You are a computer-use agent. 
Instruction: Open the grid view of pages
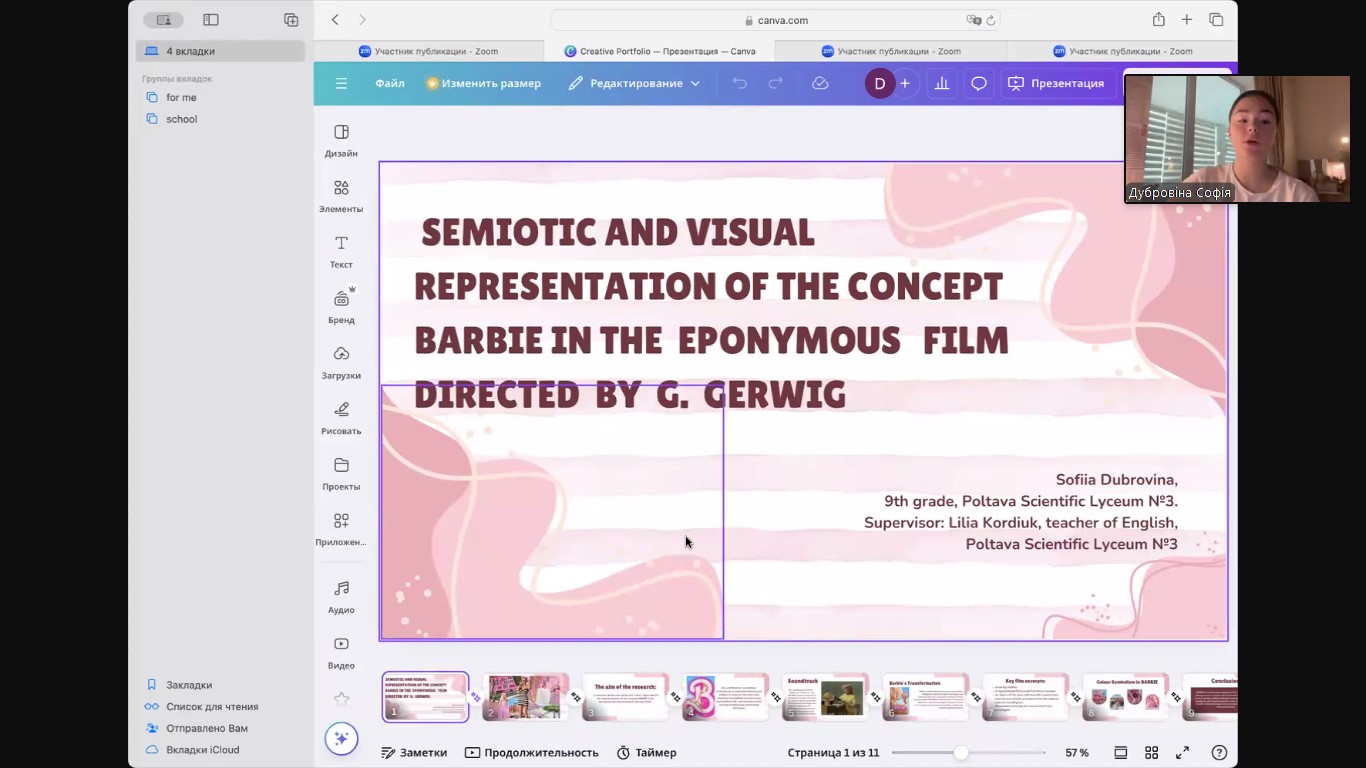(1151, 752)
